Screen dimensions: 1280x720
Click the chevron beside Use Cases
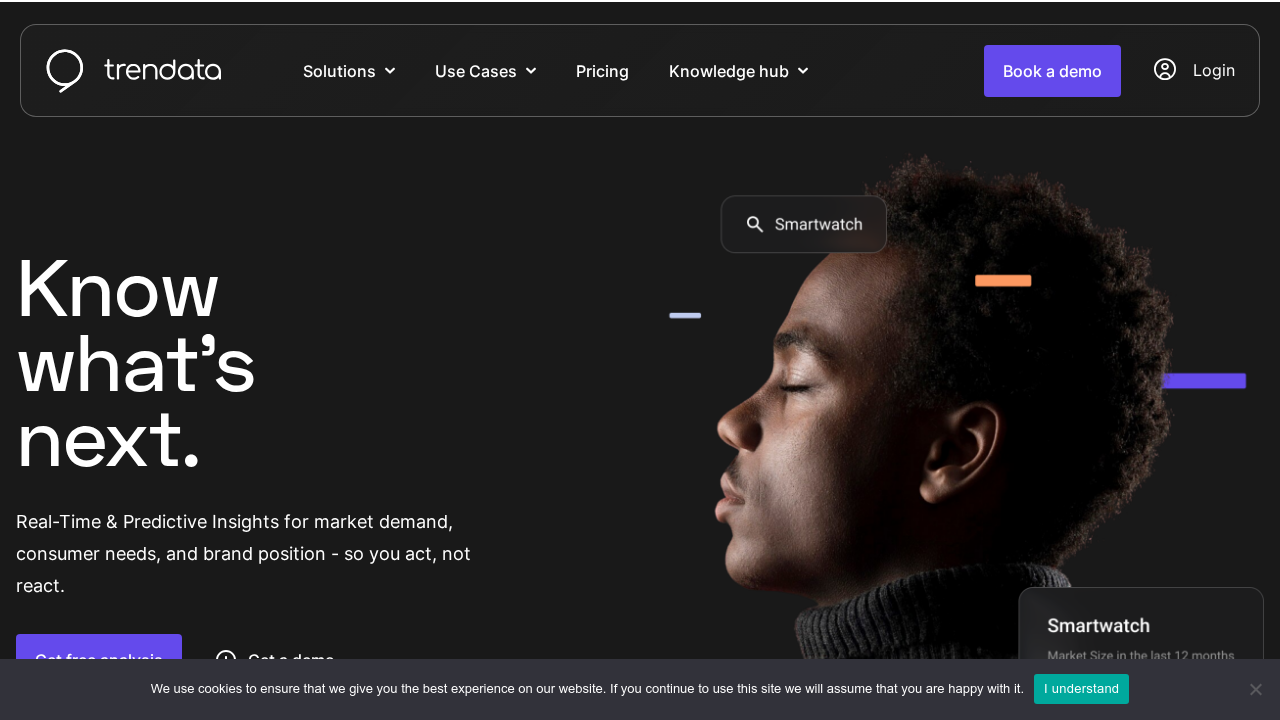pyautogui.click(x=531, y=71)
